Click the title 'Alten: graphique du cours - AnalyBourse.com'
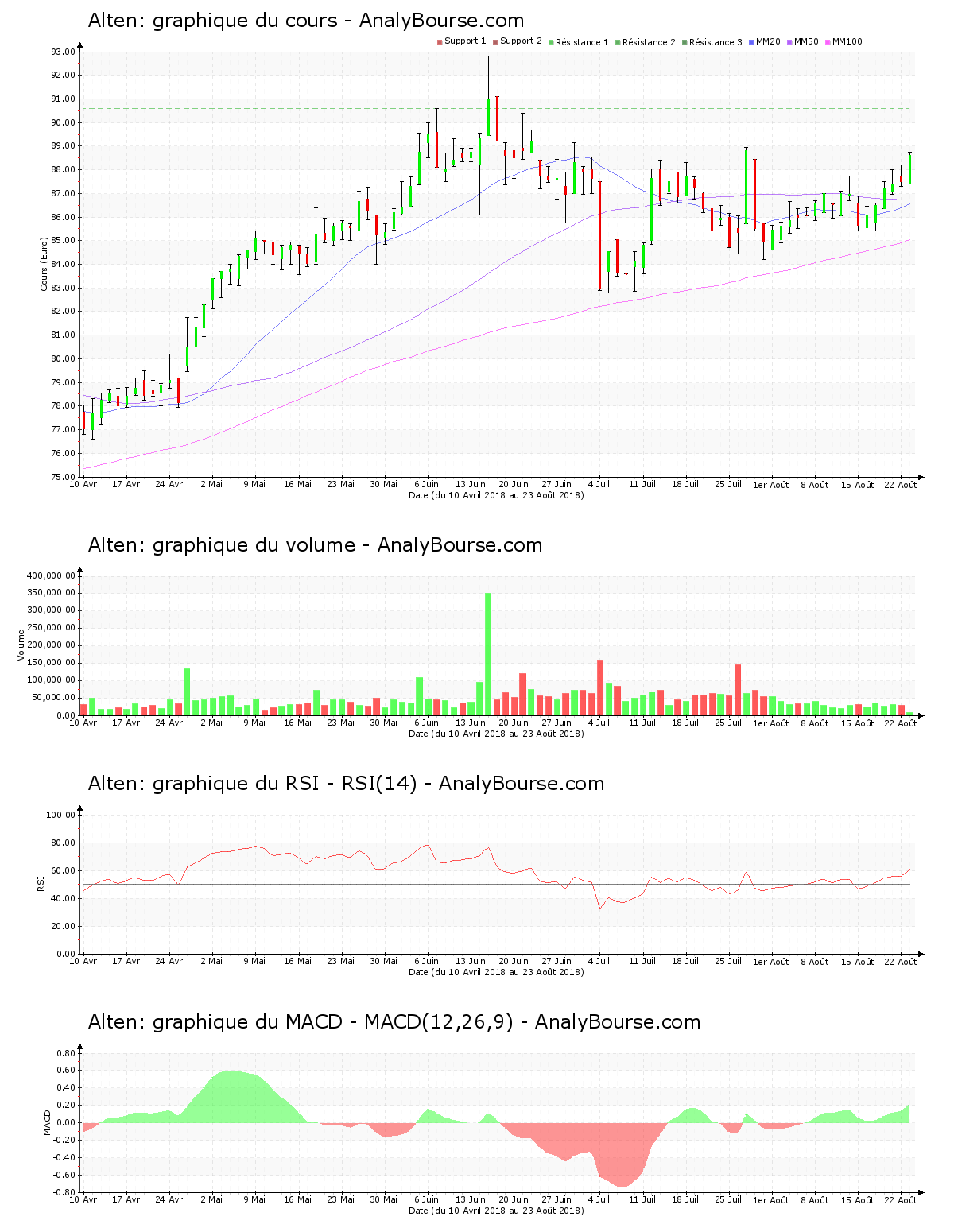The image size is (954, 1232). (x=306, y=21)
